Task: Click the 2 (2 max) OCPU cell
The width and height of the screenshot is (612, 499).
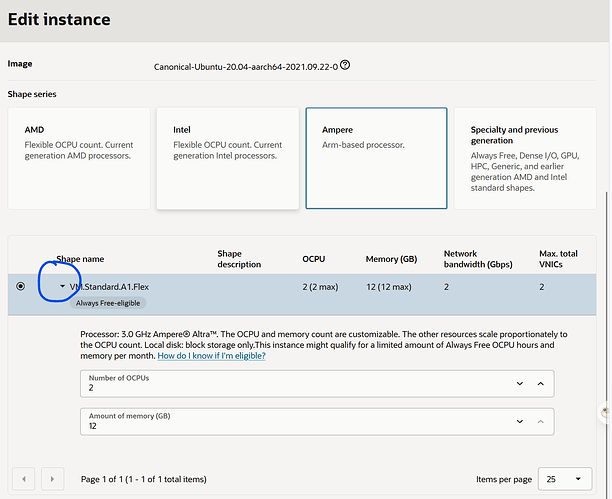Action: coord(320,287)
